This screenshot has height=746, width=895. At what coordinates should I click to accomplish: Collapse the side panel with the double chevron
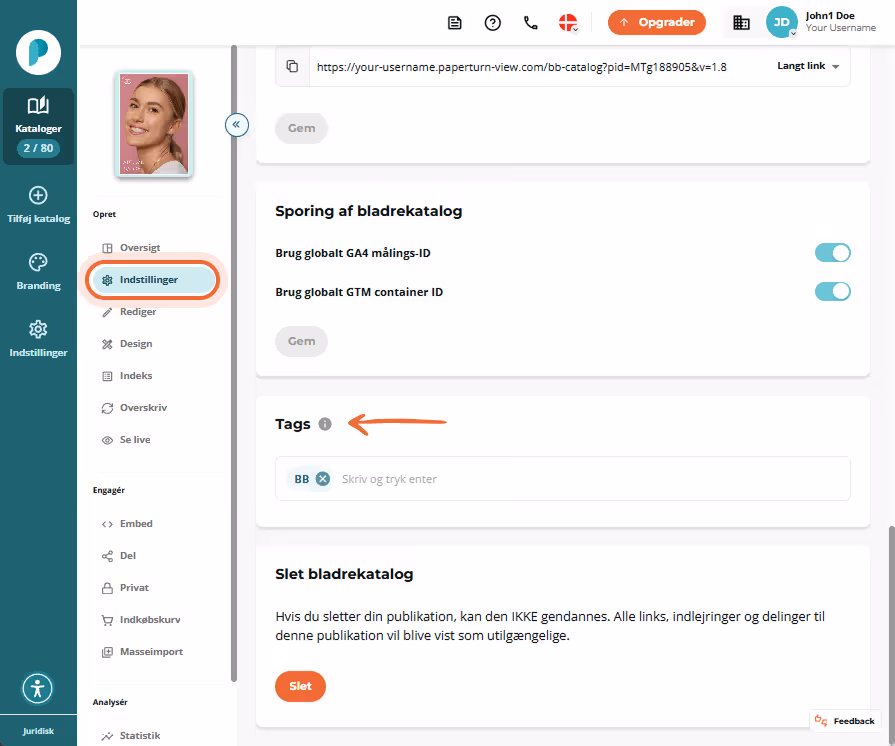click(236, 124)
